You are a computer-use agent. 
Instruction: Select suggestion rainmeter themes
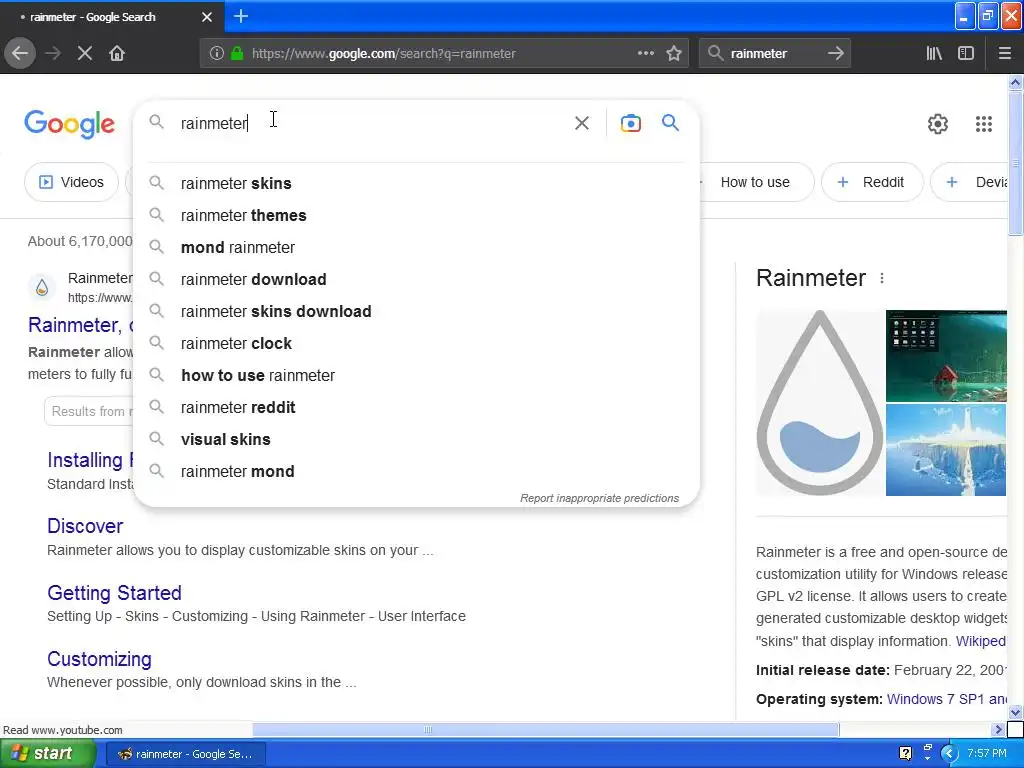tap(416, 216)
